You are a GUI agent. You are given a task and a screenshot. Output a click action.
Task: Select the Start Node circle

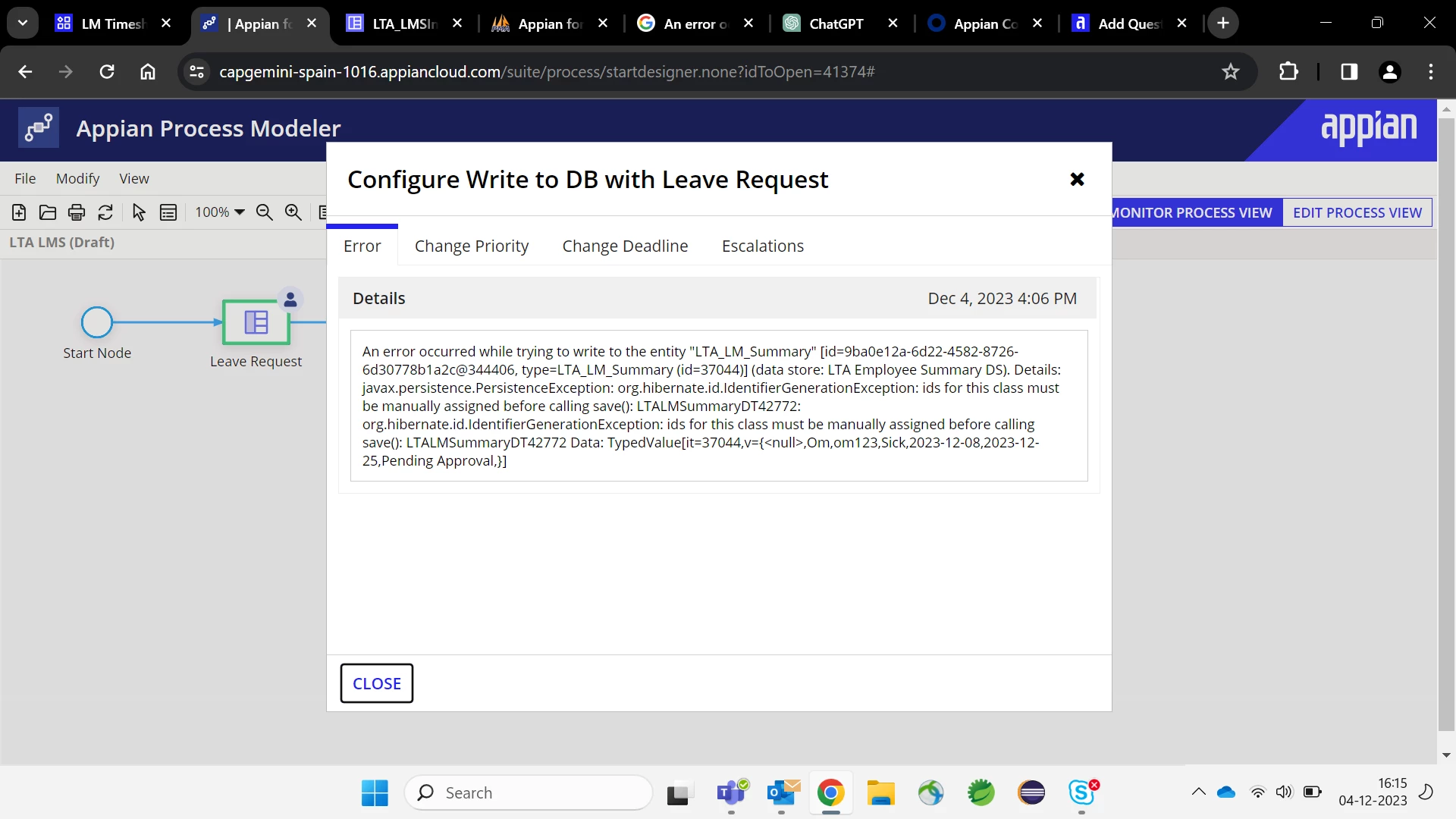97,322
